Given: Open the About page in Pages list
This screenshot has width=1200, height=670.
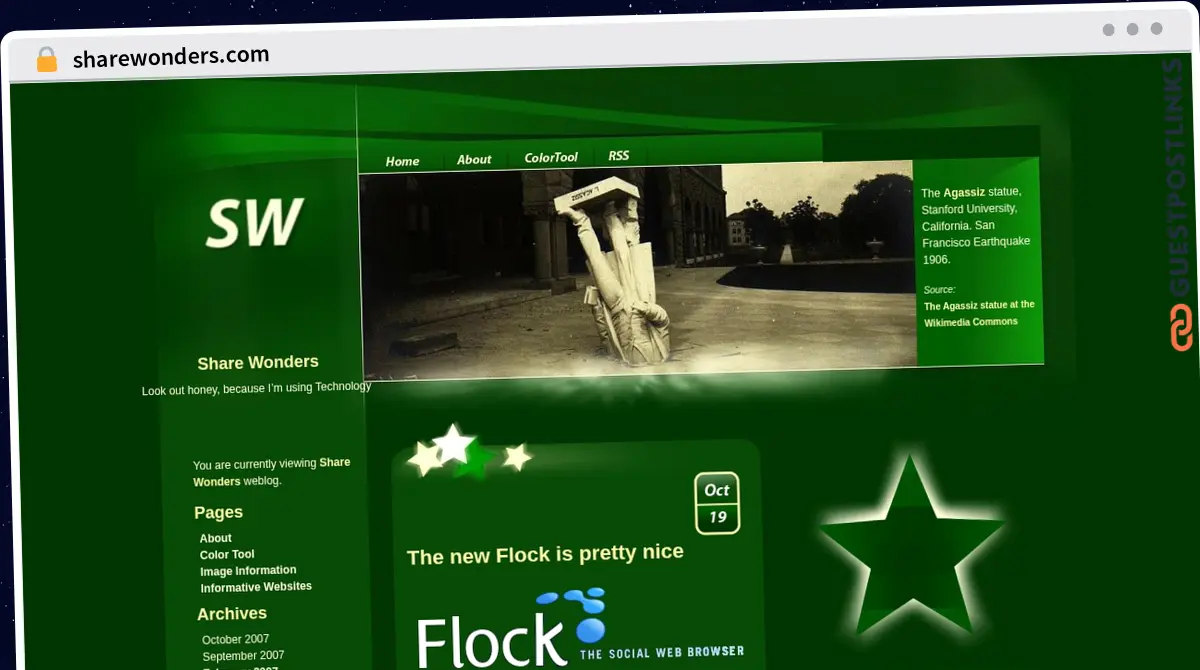Looking at the screenshot, I should [x=215, y=538].
